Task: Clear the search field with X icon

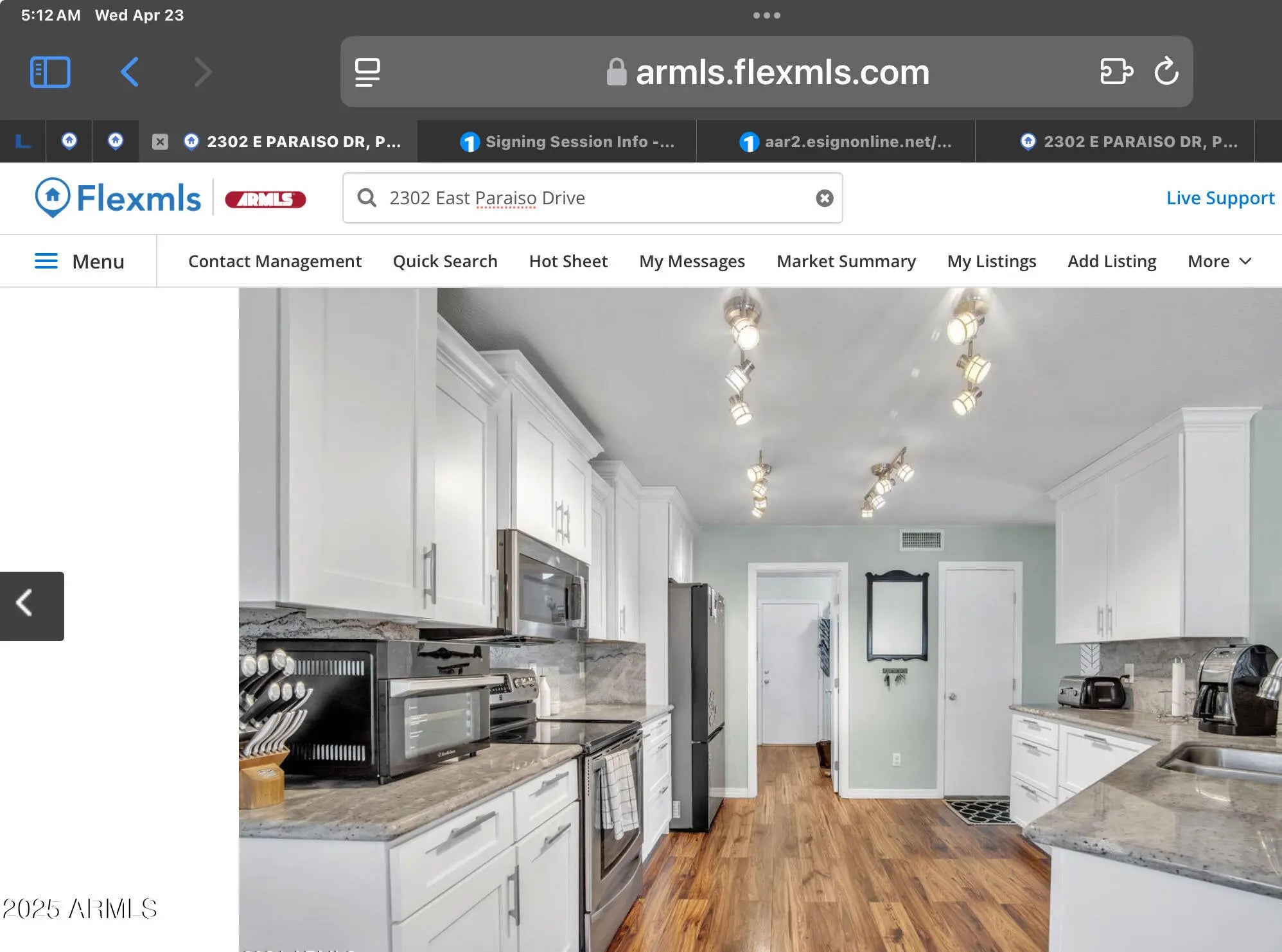Action: 825,198
